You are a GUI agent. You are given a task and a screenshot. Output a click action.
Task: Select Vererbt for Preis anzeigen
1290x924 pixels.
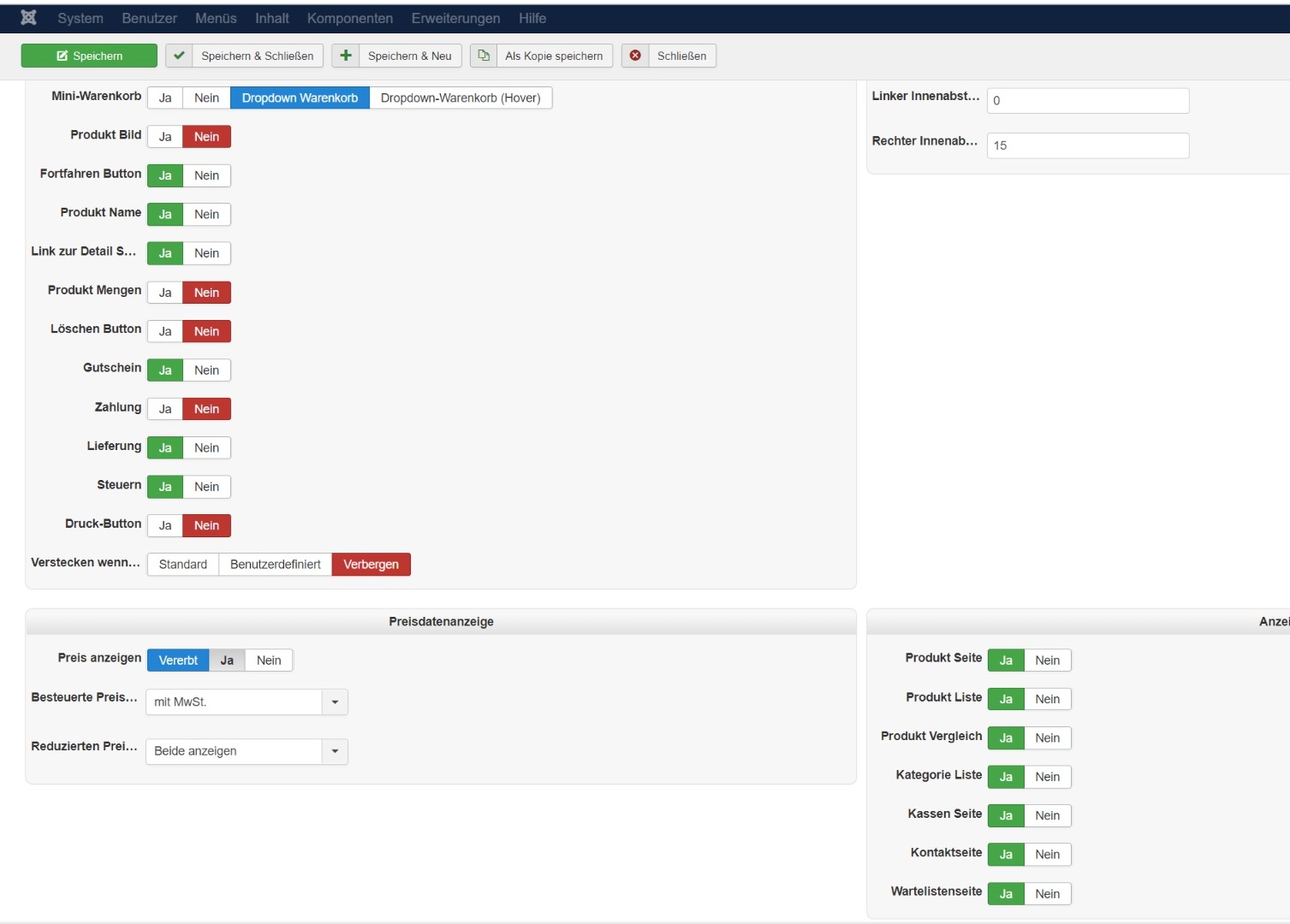pyautogui.click(x=178, y=660)
